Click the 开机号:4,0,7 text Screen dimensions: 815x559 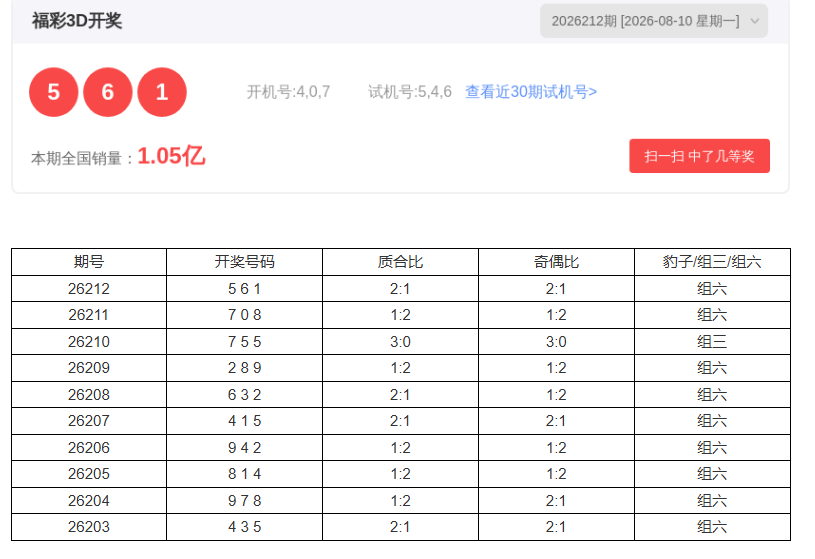click(x=288, y=92)
